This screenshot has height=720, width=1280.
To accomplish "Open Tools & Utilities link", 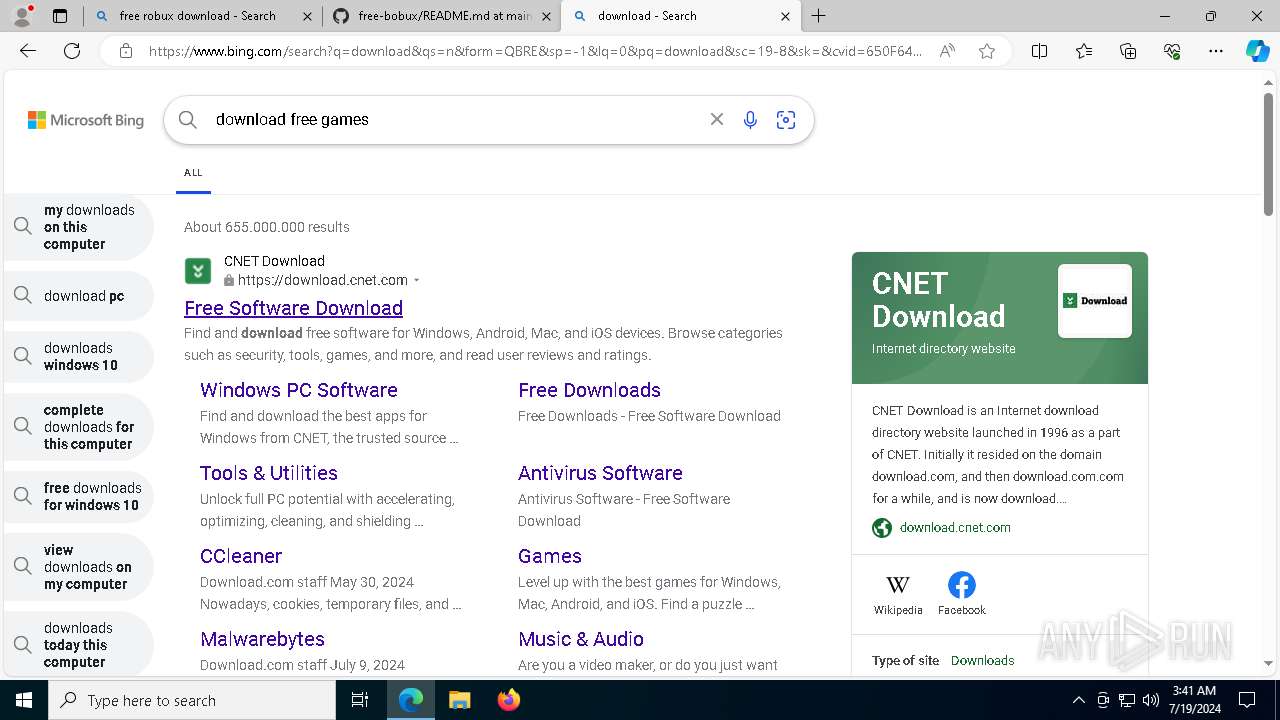I will 269,473.
